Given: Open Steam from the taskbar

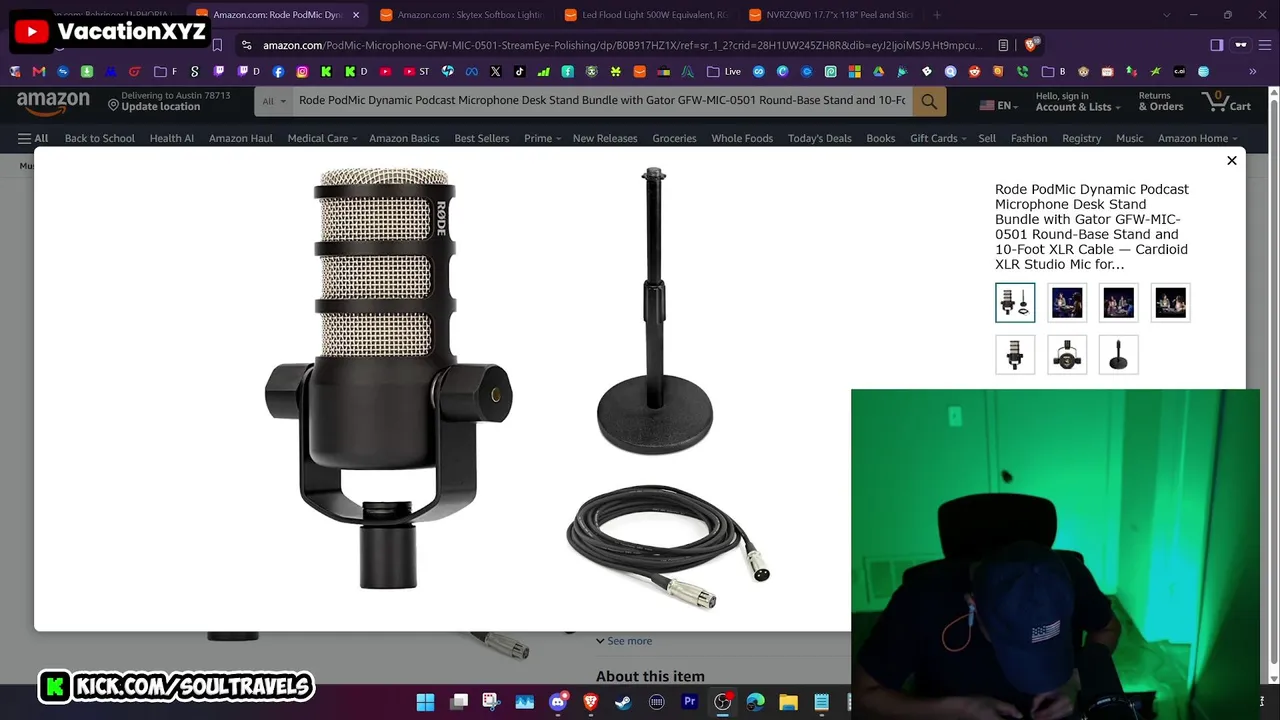Looking at the screenshot, I should pyautogui.click(x=623, y=702).
